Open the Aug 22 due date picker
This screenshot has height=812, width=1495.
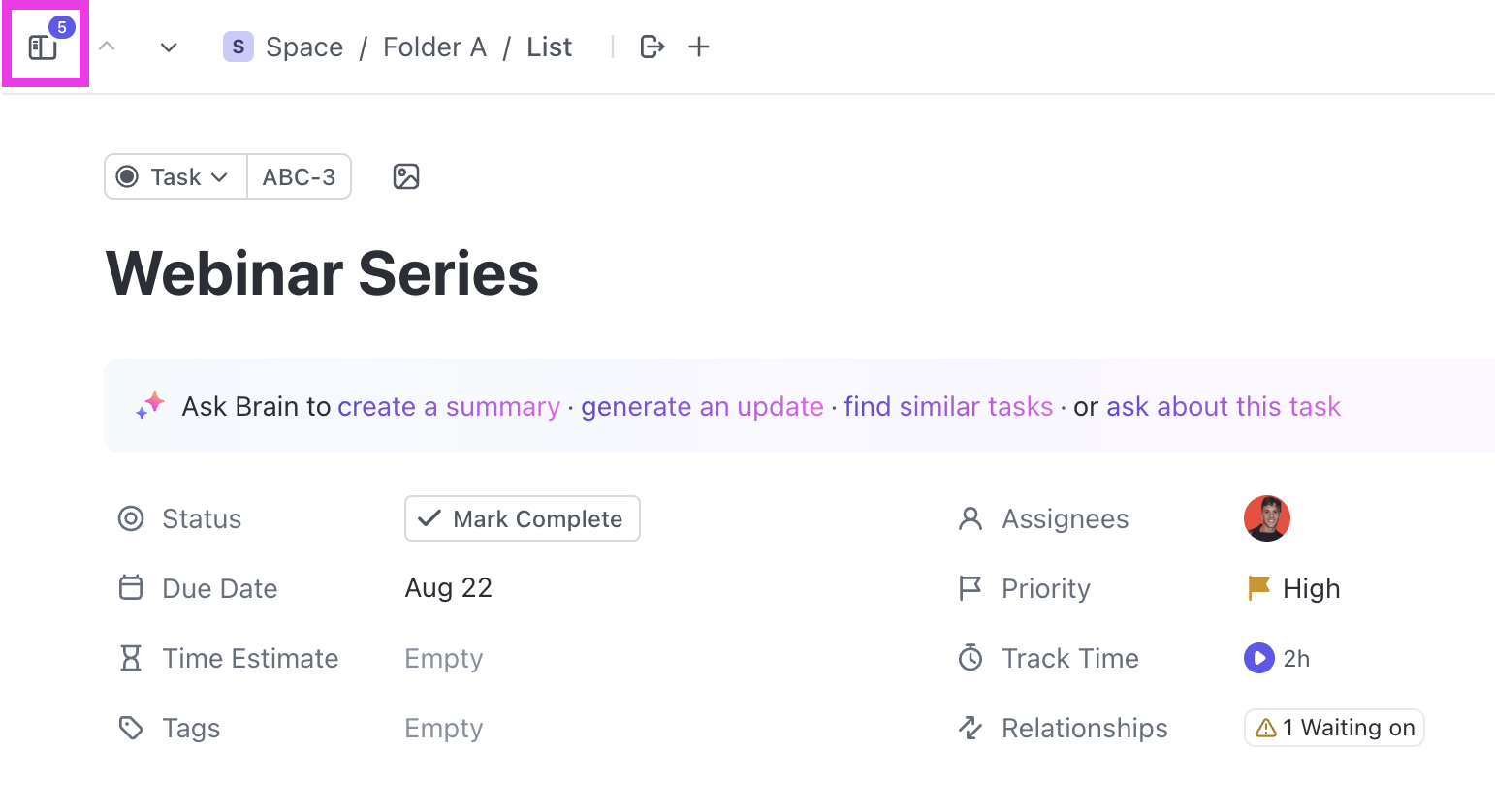449,588
